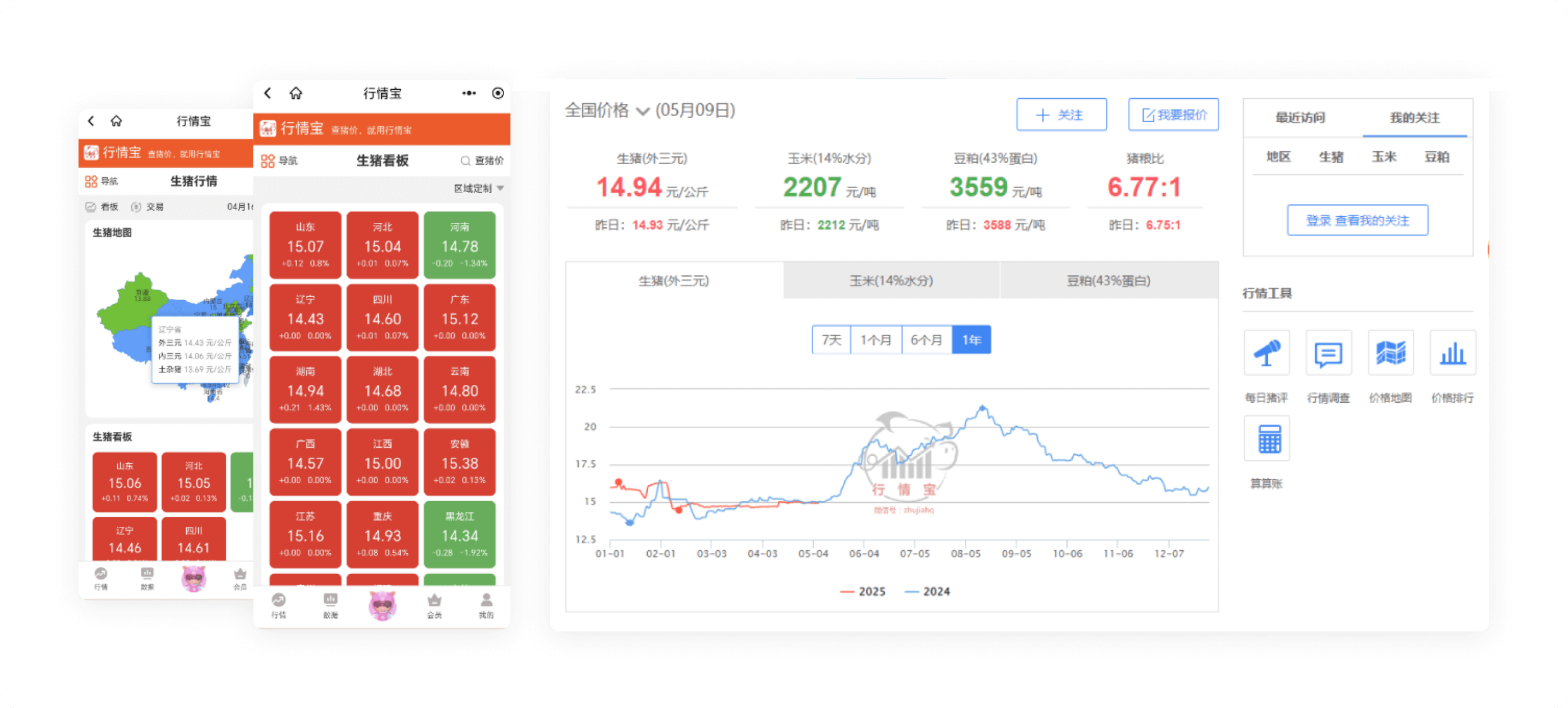Click 登录 查看我的关注 button

pyautogui.click(x=1357, y=220)
